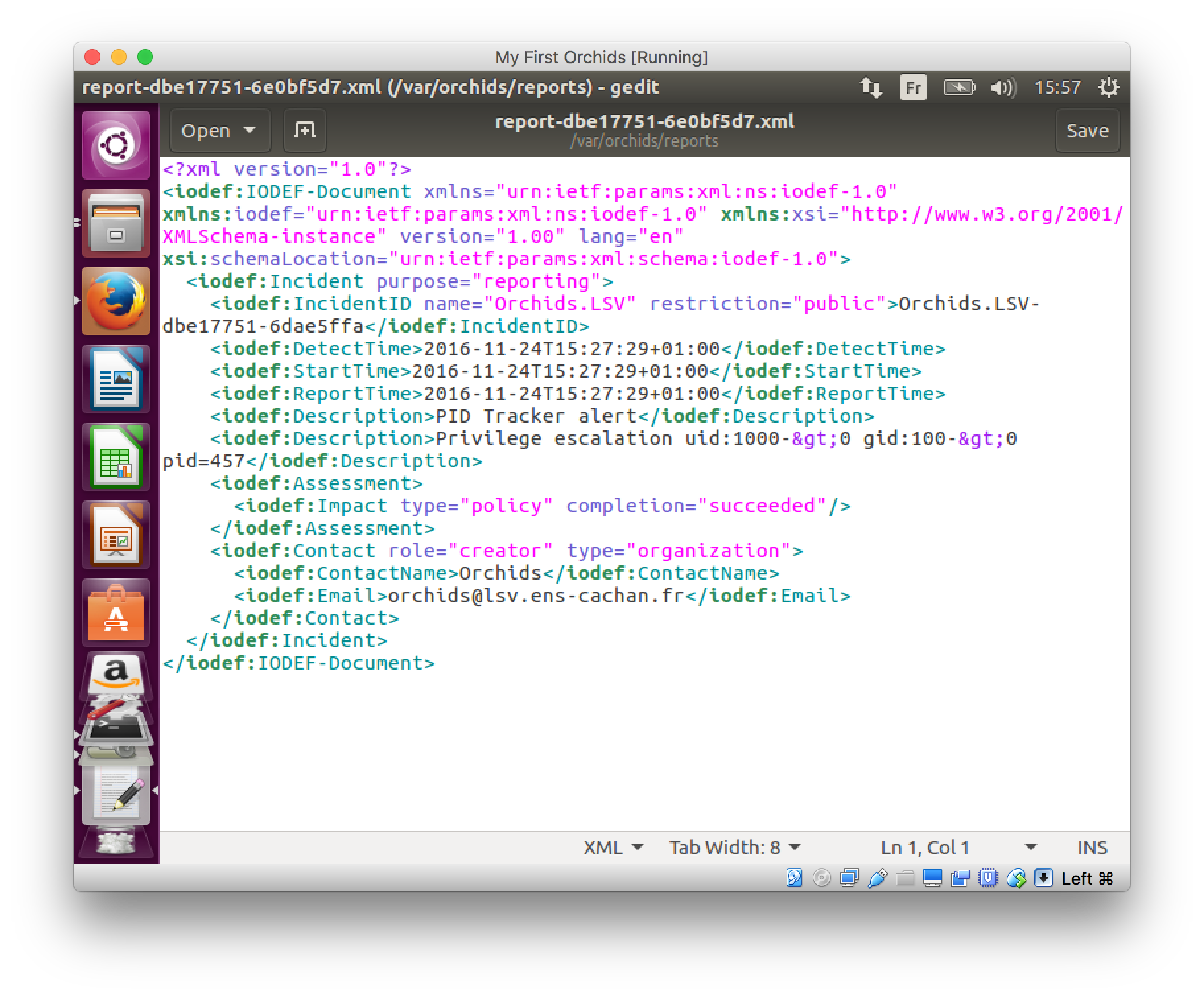Image resolution: width=1204 pixels, height=997 pixels.
Task: Open Ubuntu Software Center icon
Action: point(116,613)
